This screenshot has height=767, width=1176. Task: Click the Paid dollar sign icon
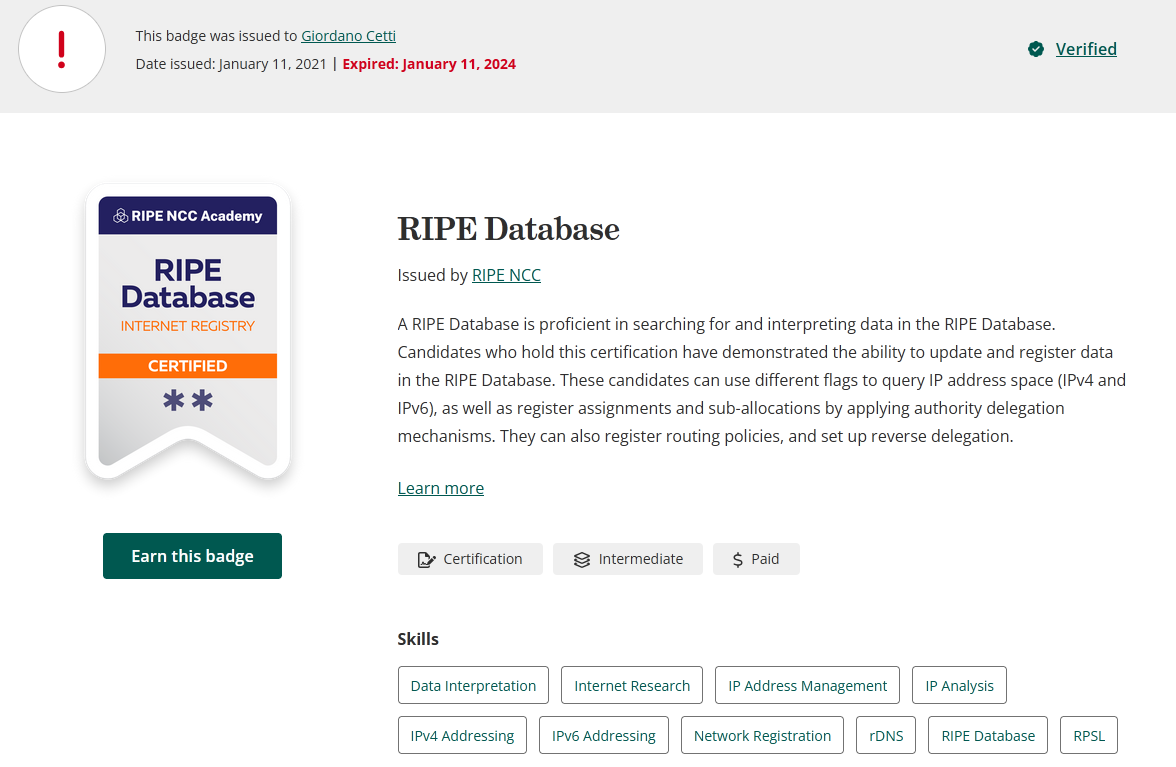coord(738,559)
